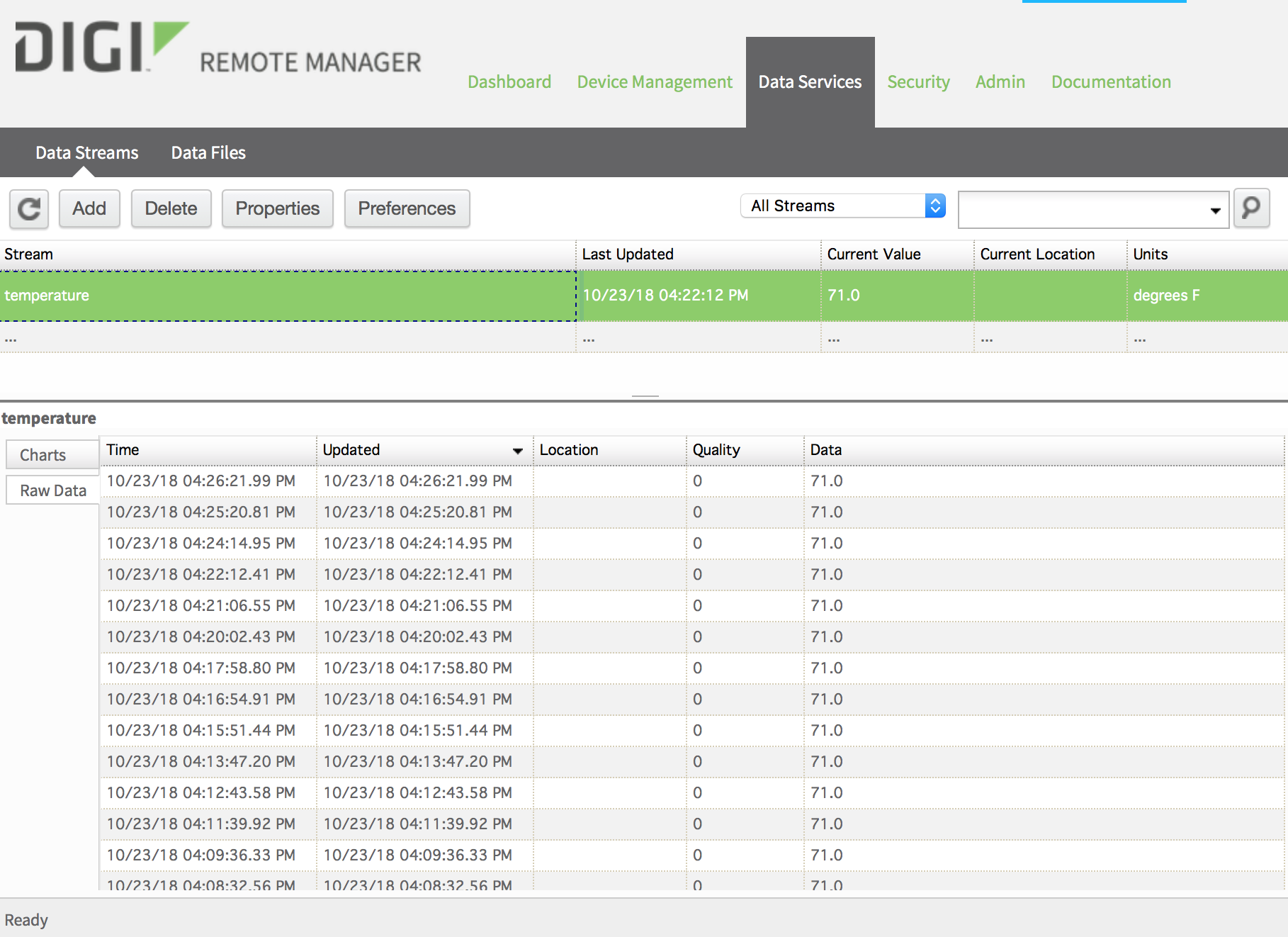Click Last Updated value 10/23/18 04:22:12 PM

pos(665,296)
